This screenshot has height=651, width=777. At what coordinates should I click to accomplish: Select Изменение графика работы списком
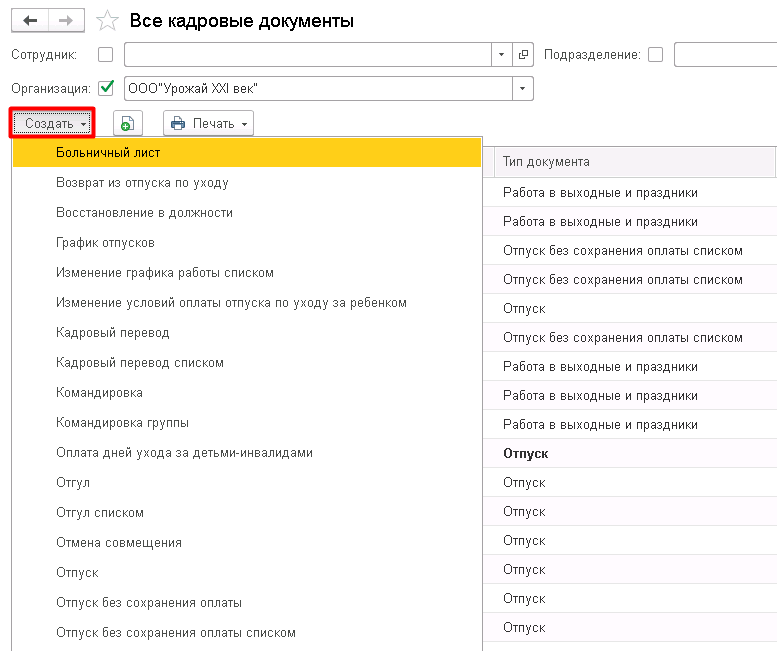(x=247, y=272)
